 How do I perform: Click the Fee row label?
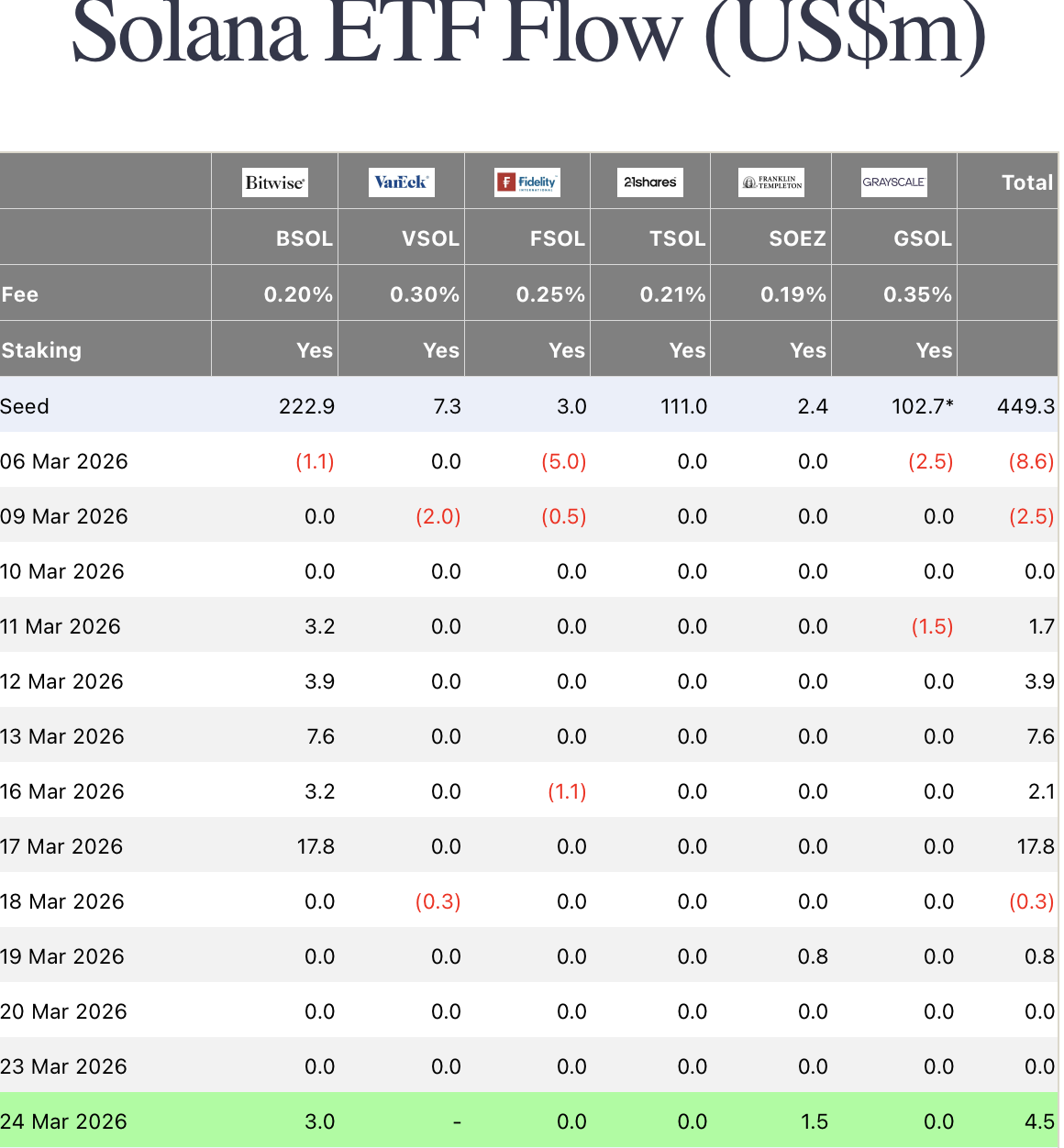[x=20, y=294]
